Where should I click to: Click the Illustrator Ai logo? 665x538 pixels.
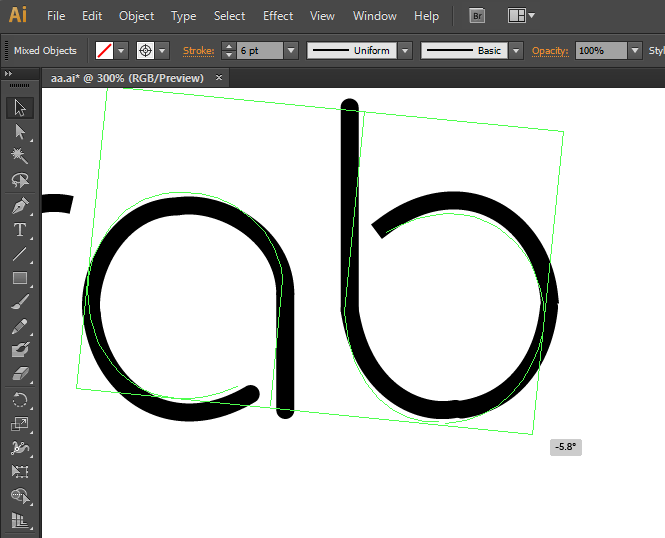tap(18, 15)
